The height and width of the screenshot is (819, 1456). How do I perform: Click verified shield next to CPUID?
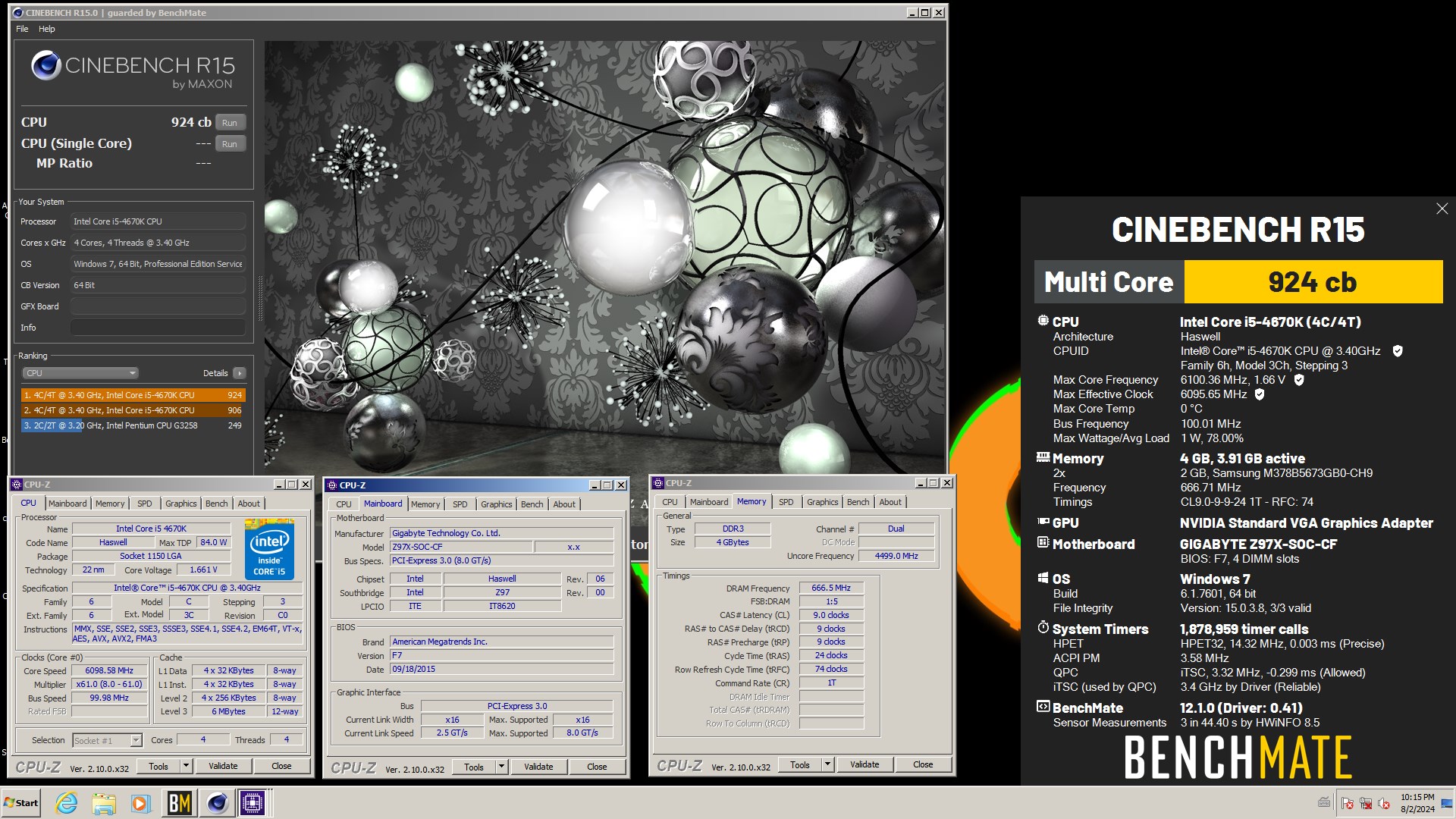click(x=1398, y=351)
